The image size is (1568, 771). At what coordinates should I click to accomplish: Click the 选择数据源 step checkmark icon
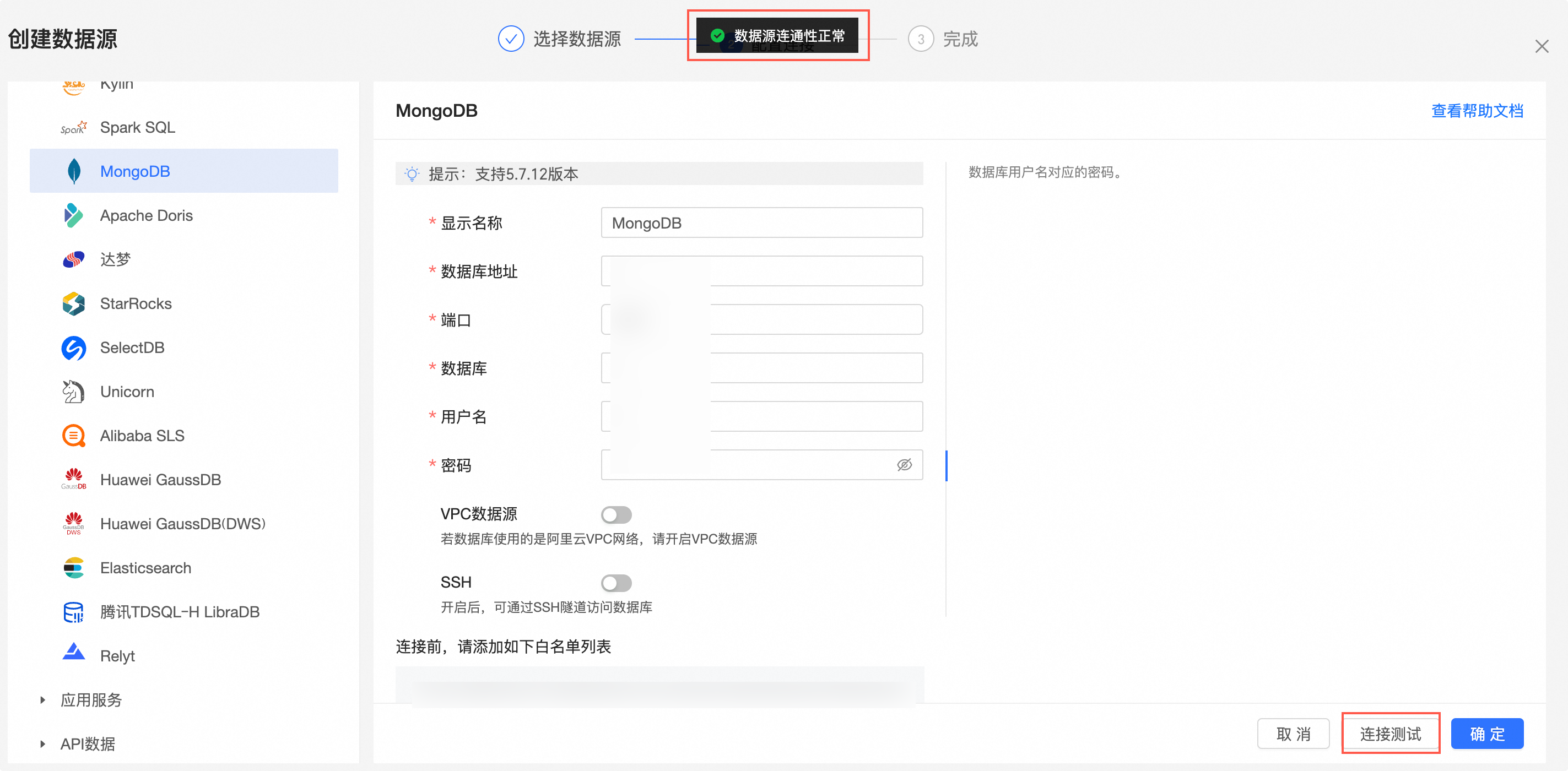511,39
